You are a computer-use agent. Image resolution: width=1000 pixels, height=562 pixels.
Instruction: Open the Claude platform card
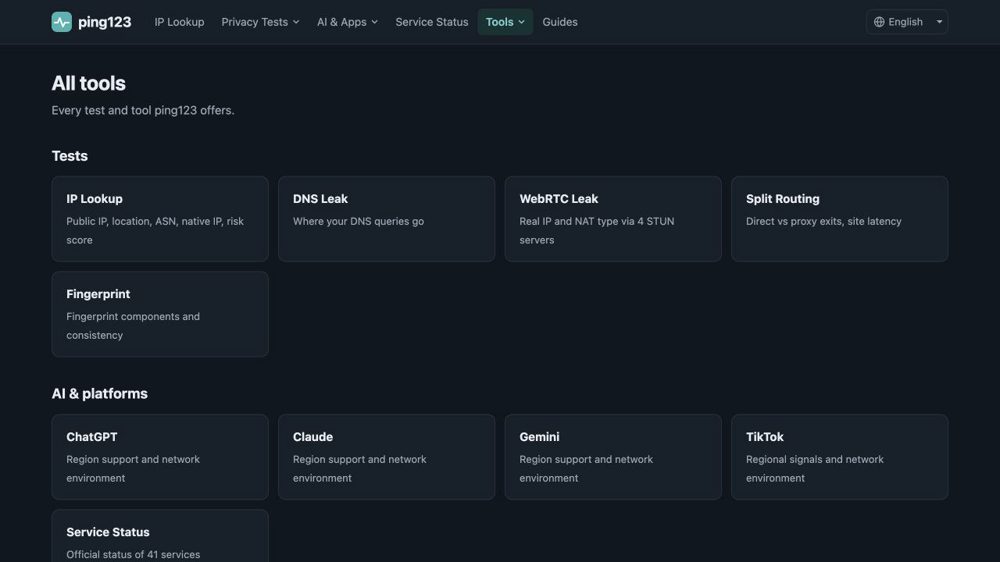(x=386, y=457)
